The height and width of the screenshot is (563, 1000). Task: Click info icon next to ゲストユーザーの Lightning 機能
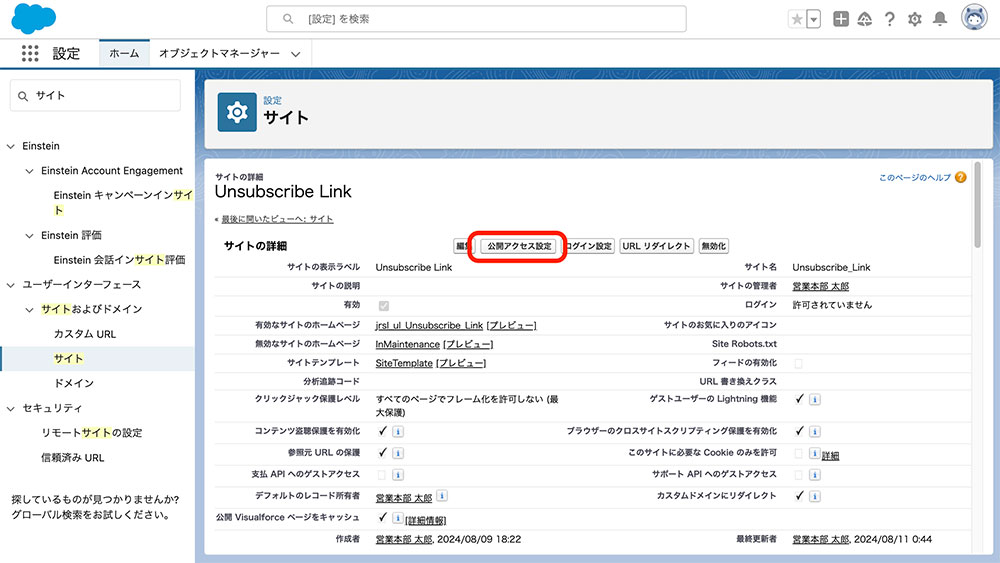click(814, 399)
